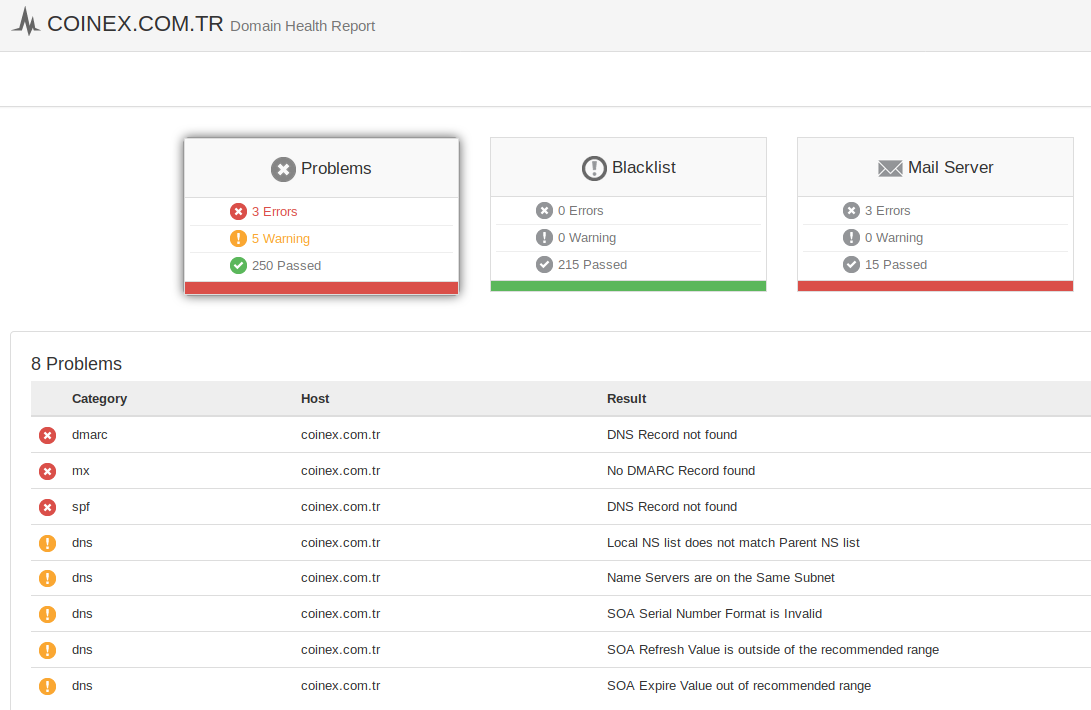The image size is (1091, 710).
Task: Click gray exclamation icon by Blacklist 0 Warning
Action: 544,237
